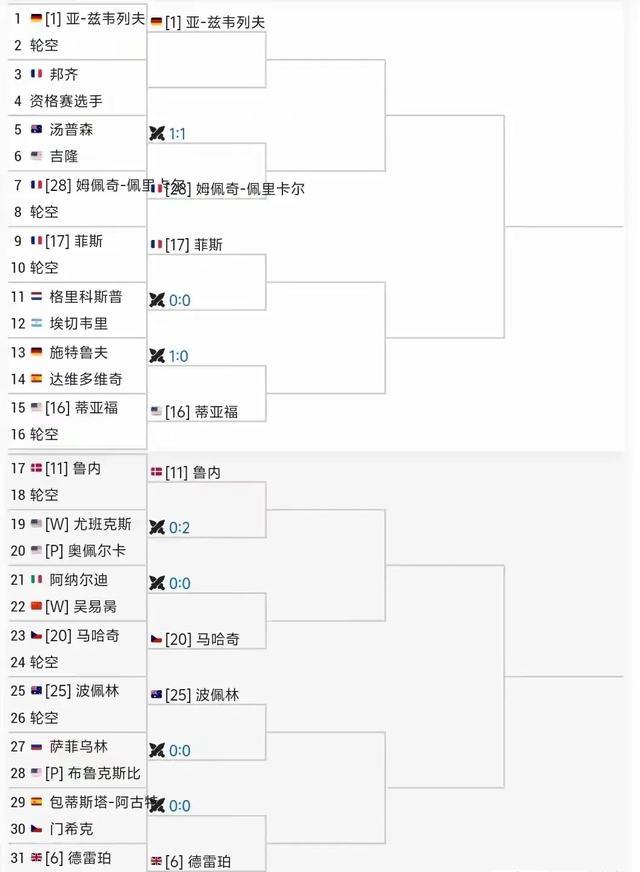Click the French flag beside 邦齐
This screenshot has width=640, height=872.
pos(37,74)
